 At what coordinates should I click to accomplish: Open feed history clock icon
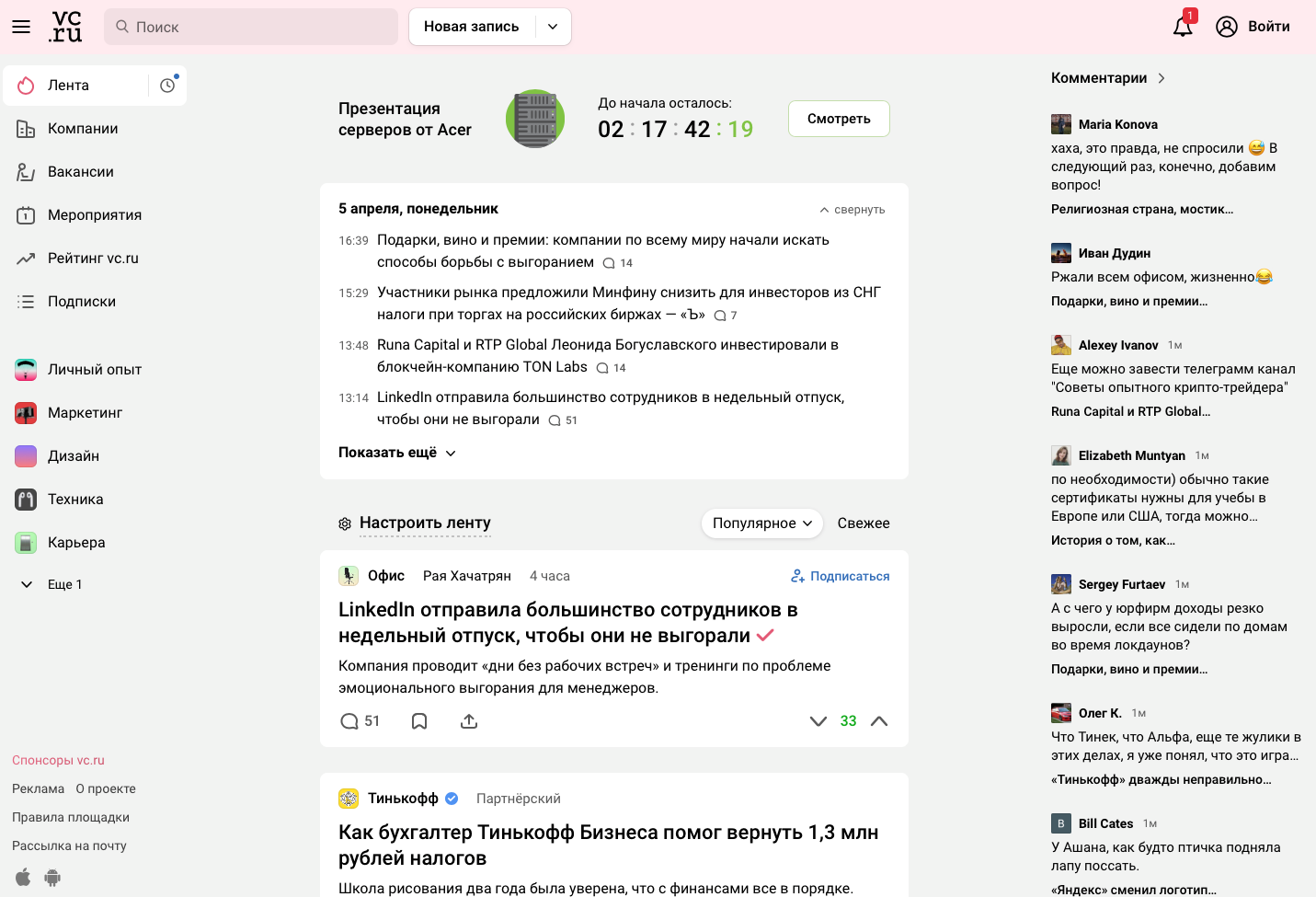click(167, 86)
